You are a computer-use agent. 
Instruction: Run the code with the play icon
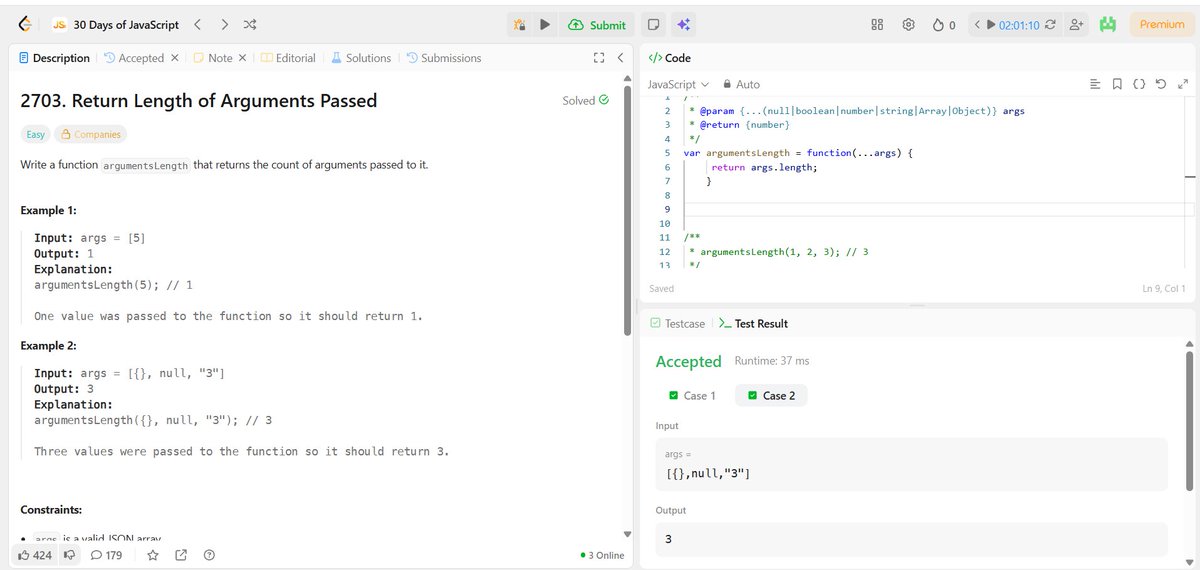pos(545,24)
